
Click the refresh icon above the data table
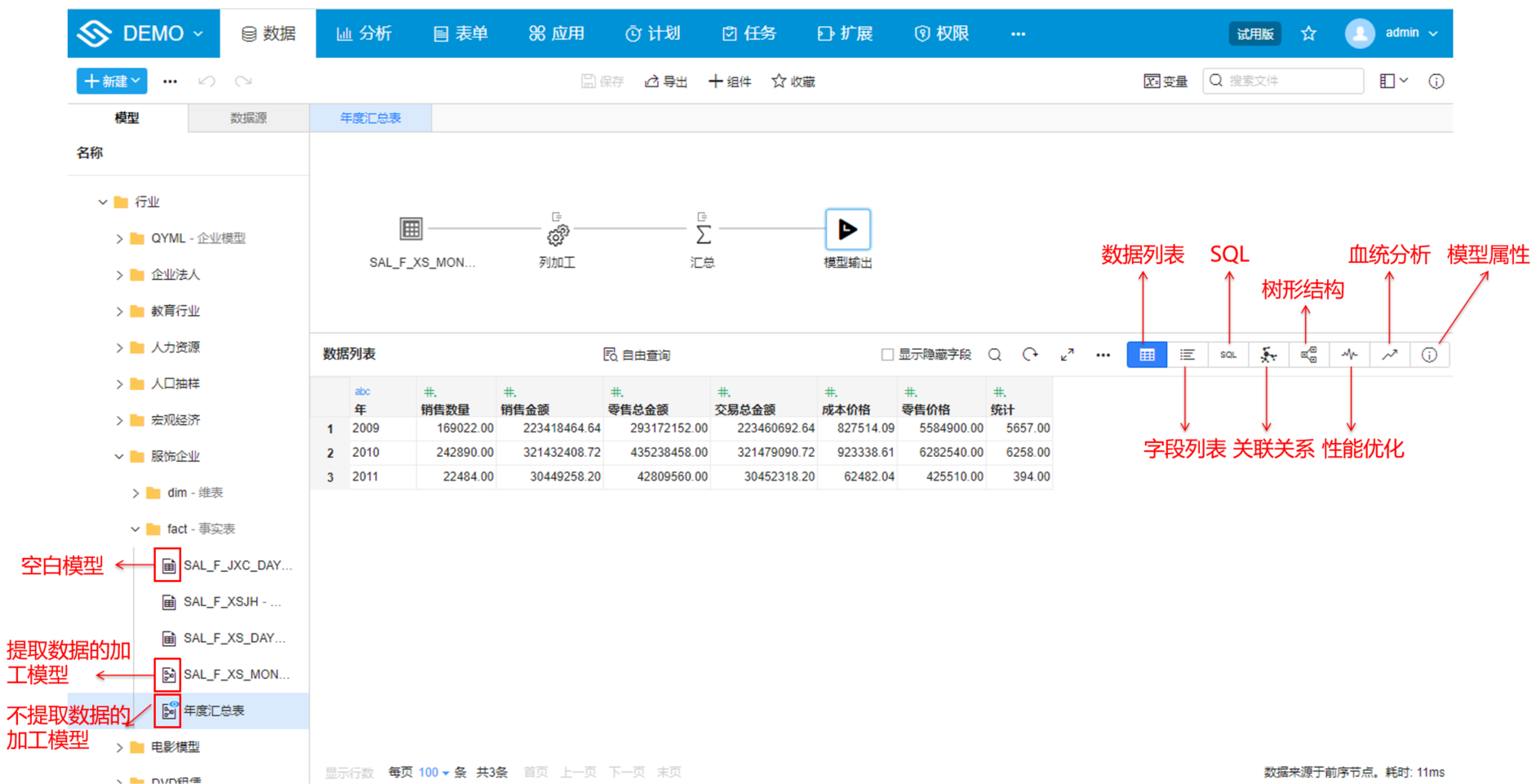(x=1030, y=354)
